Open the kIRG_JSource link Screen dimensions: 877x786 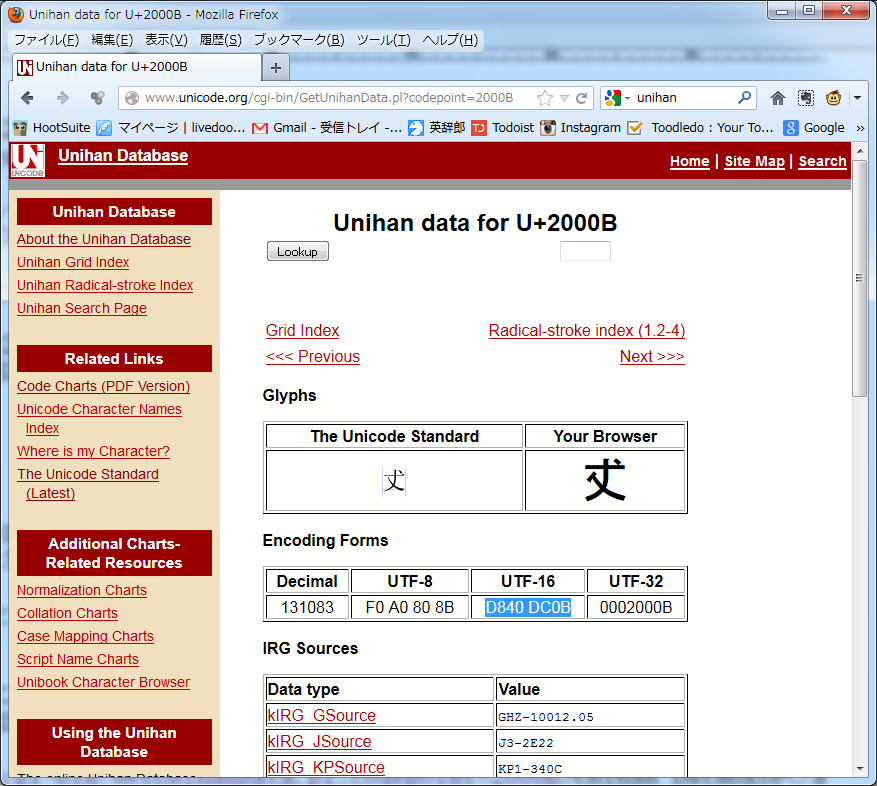[x=319, y=742]
